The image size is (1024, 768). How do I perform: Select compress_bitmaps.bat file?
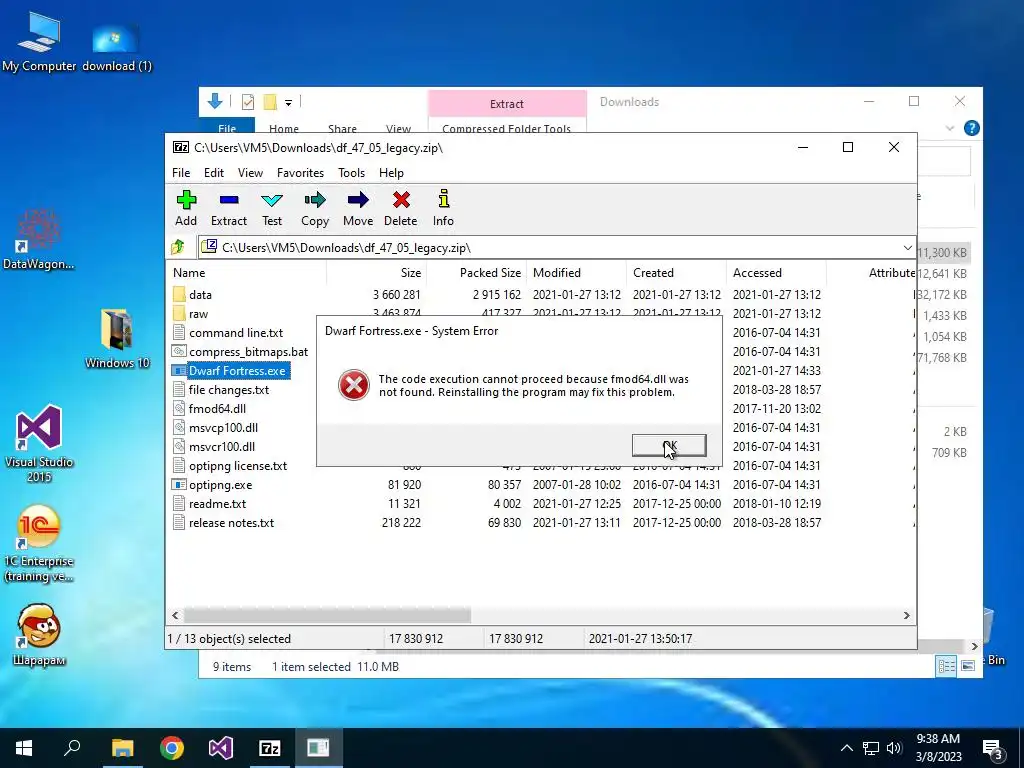tap(248, 352)
